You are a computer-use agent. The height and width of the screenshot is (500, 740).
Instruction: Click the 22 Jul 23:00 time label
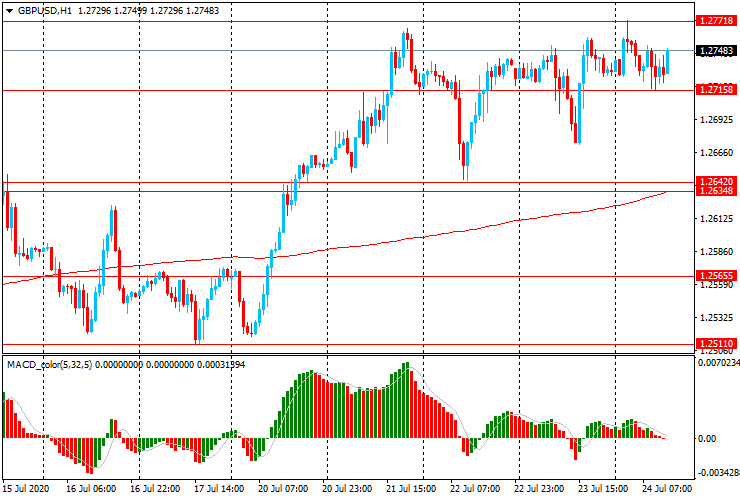pos(539,488)
